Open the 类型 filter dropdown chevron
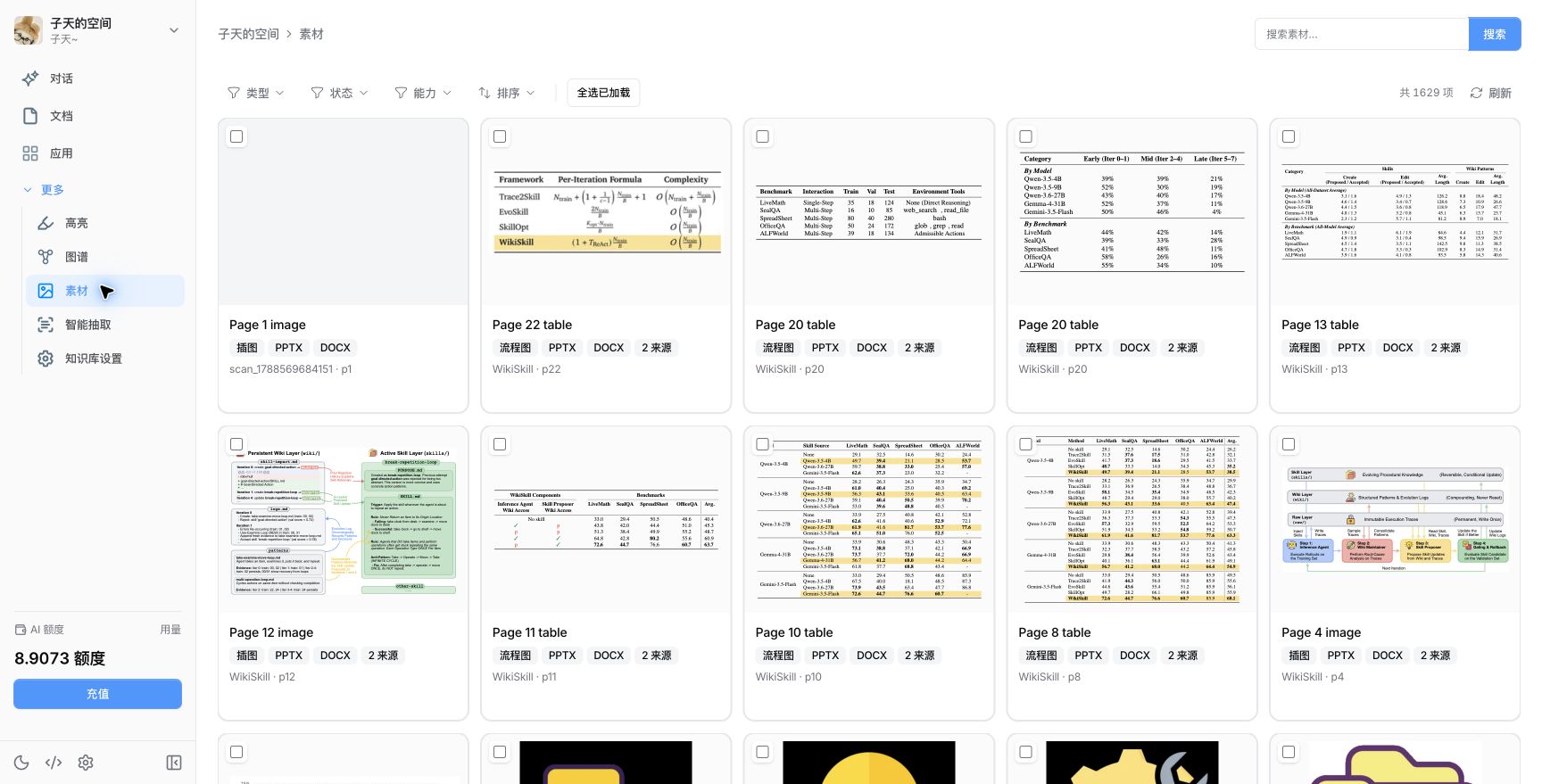The width and height of the screenshot is (1542, 784). pyautogui.click(x=280, y=93)
